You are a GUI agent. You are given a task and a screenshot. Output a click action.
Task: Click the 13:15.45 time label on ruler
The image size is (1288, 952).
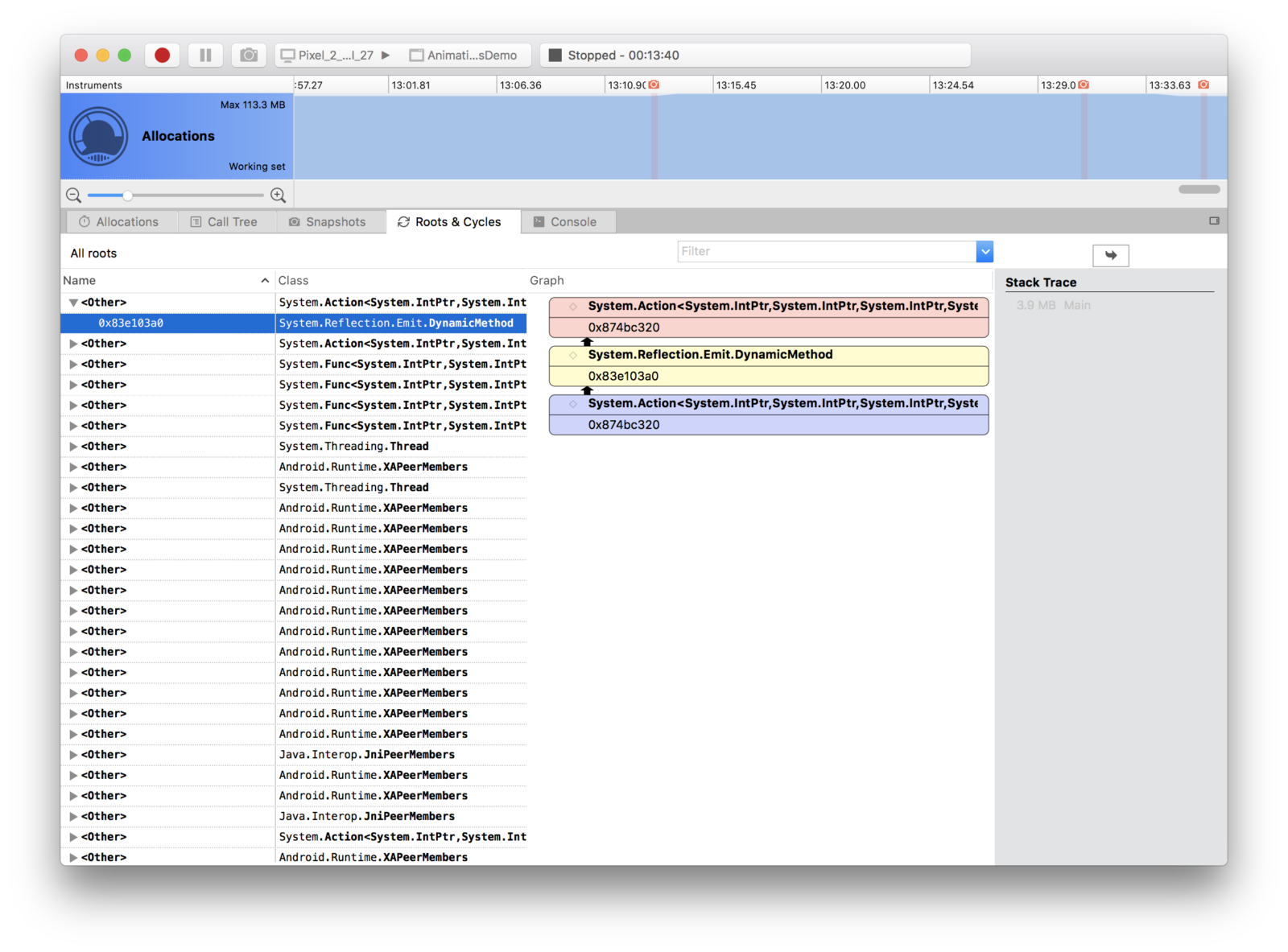coord(737,85)
